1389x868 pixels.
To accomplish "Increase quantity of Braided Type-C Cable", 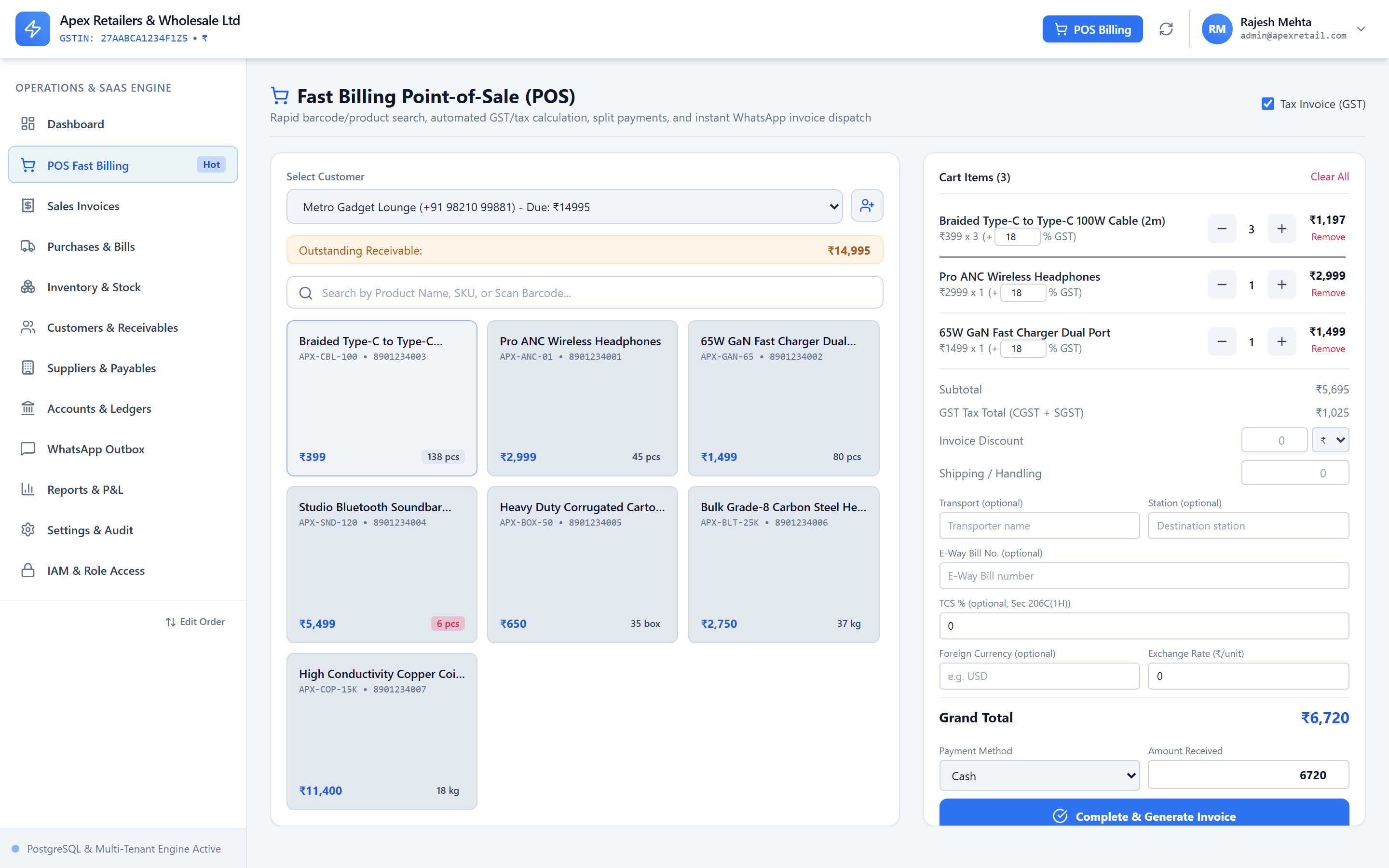I will 1281,229.
